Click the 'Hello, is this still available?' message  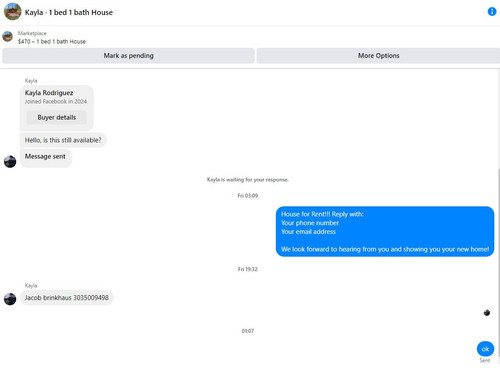[x=63, y=140]
